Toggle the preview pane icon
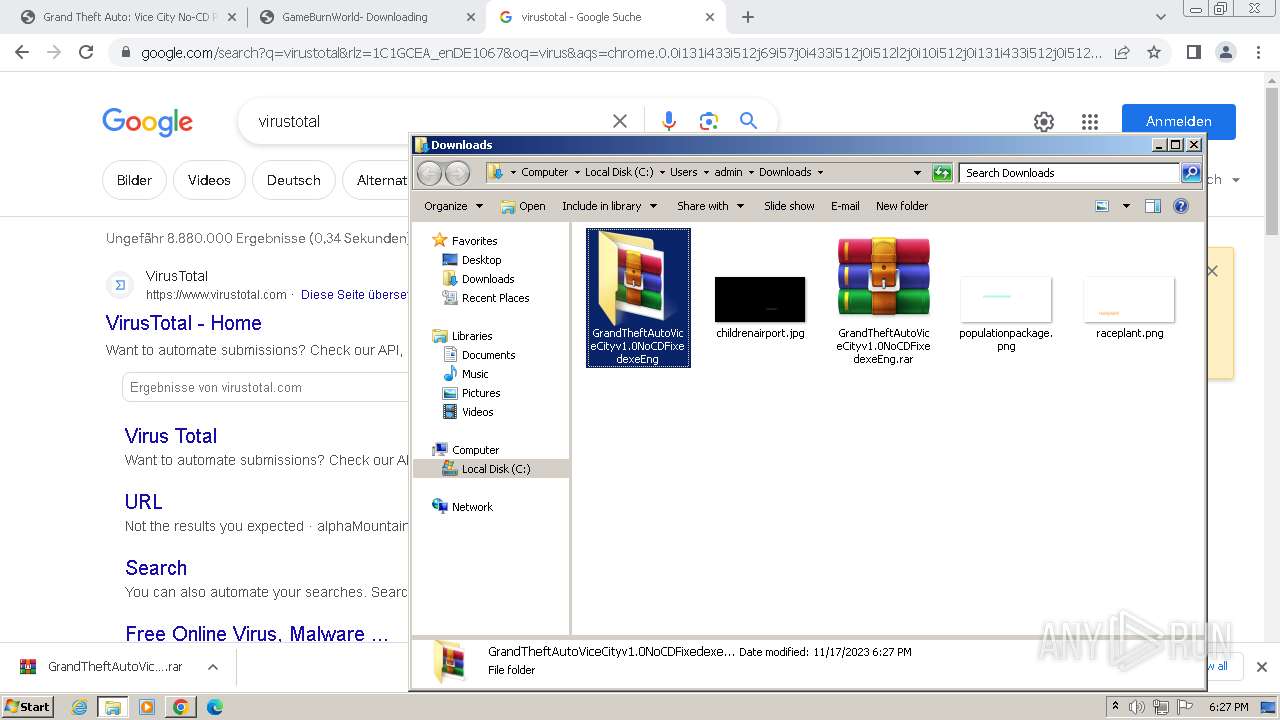 (x=1153, y=206)
